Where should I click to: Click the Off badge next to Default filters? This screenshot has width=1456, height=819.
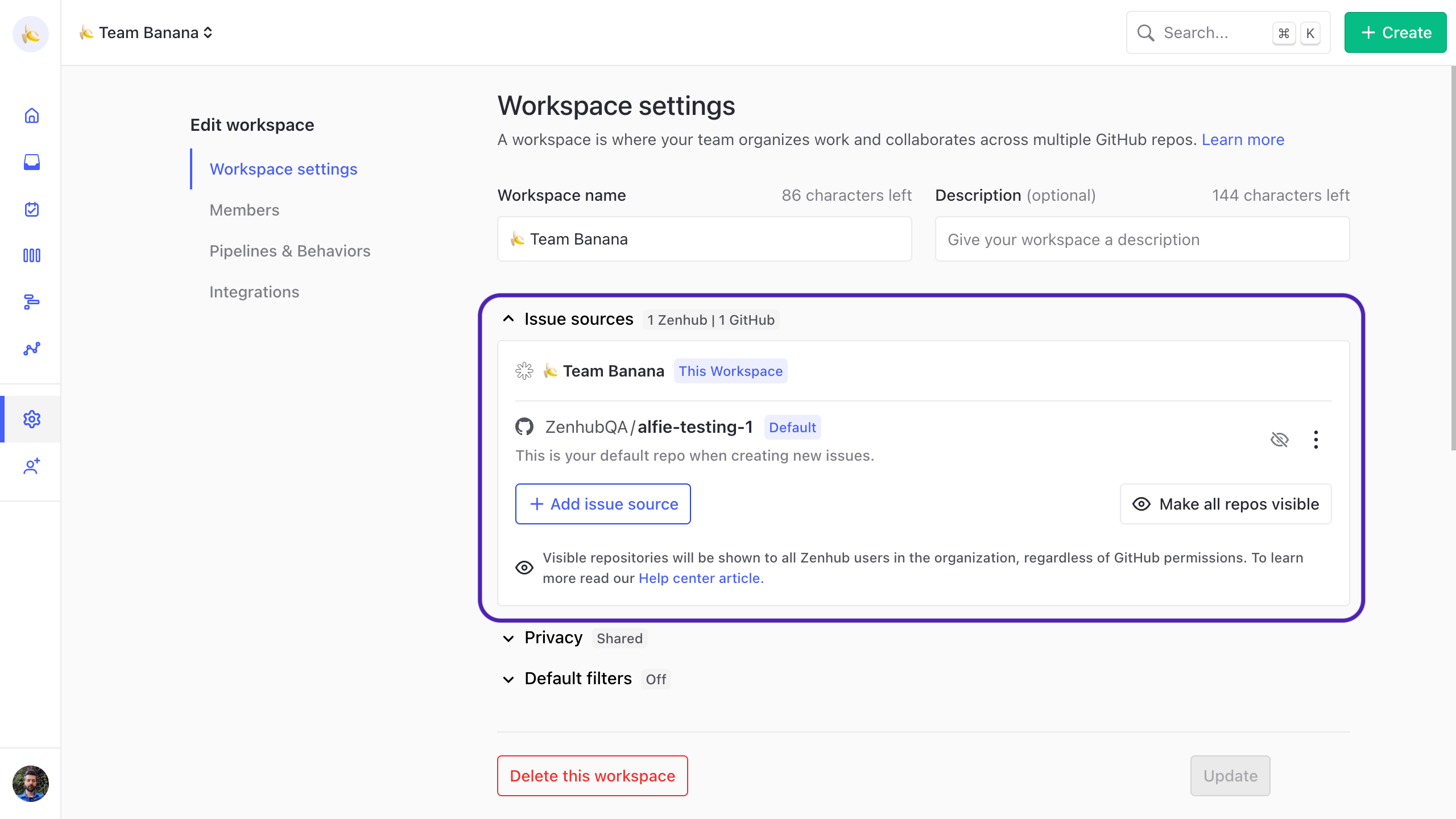click(656, 679)
